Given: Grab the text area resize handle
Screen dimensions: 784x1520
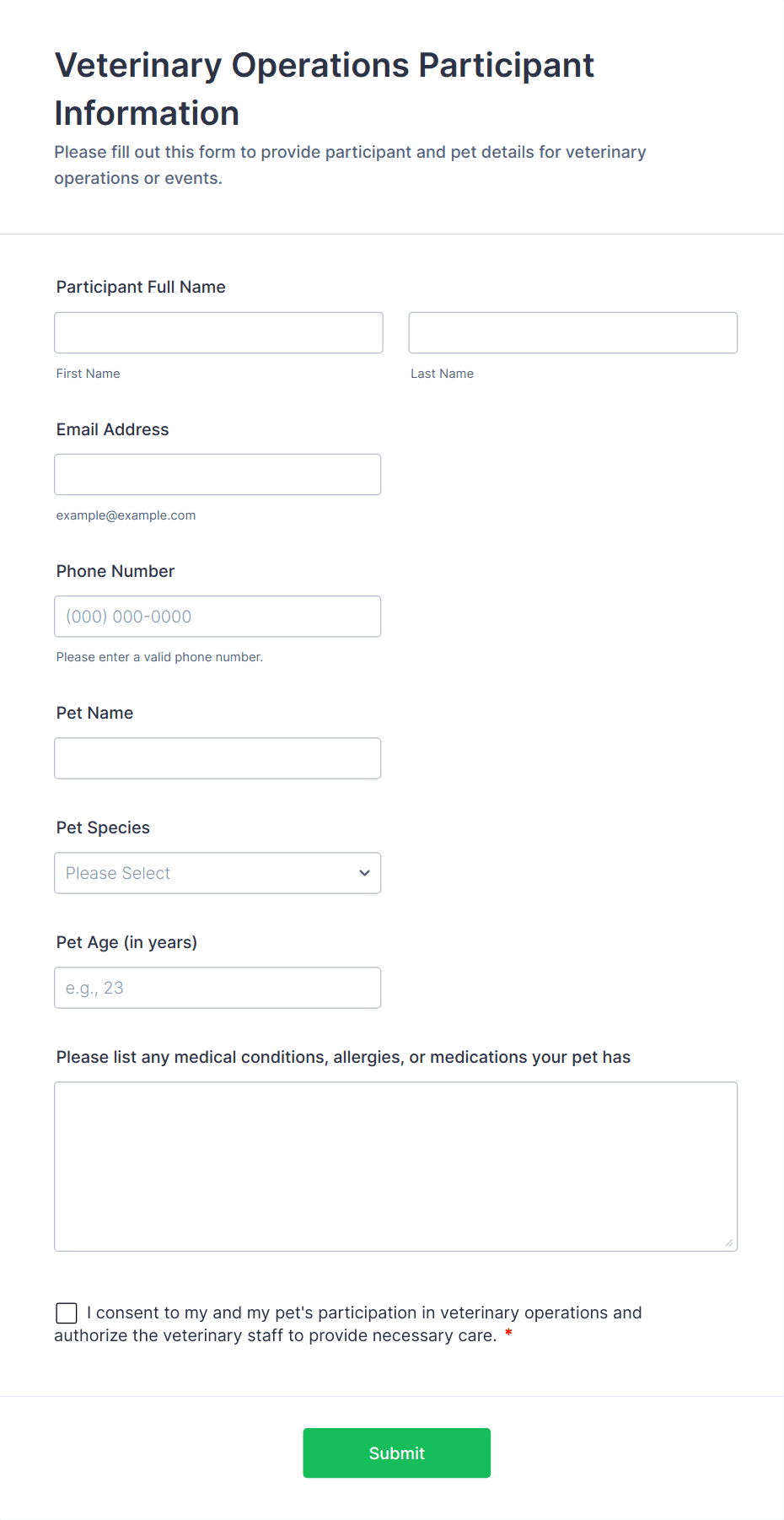Looking at the screenshot, I should pyautogui.click(x=729, y=1242).
